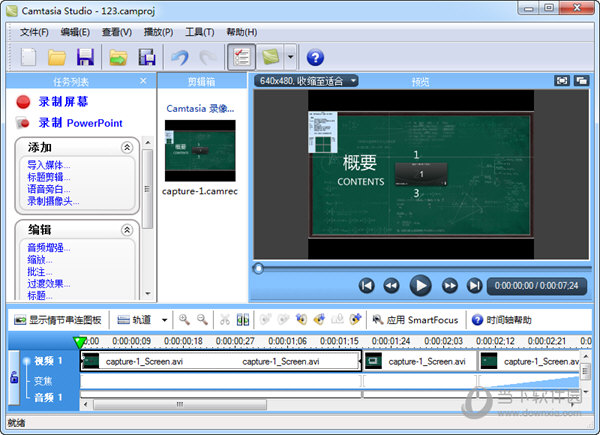The image size is (600, 435).
Task: Open the dropdown arrow beside view icon
Action: pyautogui.click(x=290, y=57)
